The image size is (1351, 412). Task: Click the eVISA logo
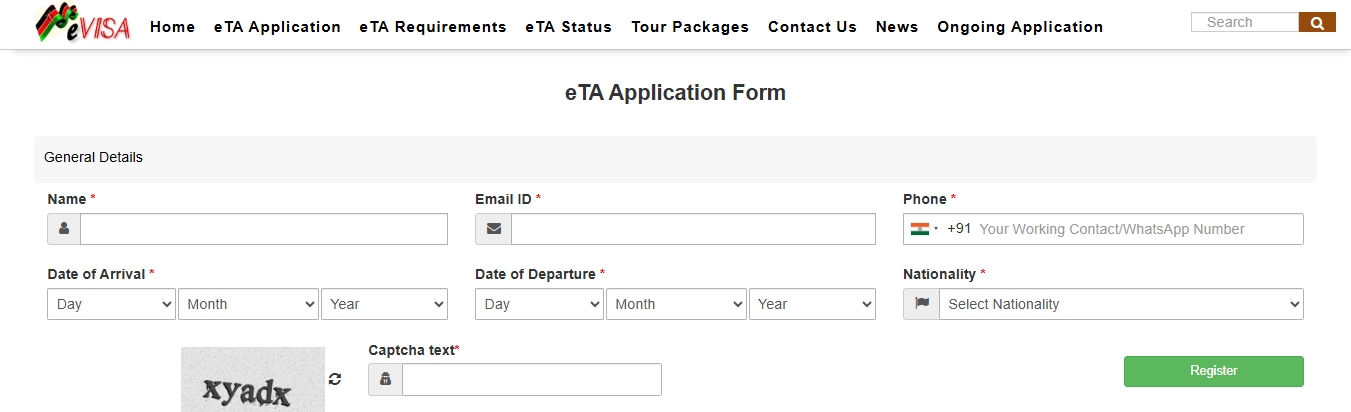click(x=84, y=24)
